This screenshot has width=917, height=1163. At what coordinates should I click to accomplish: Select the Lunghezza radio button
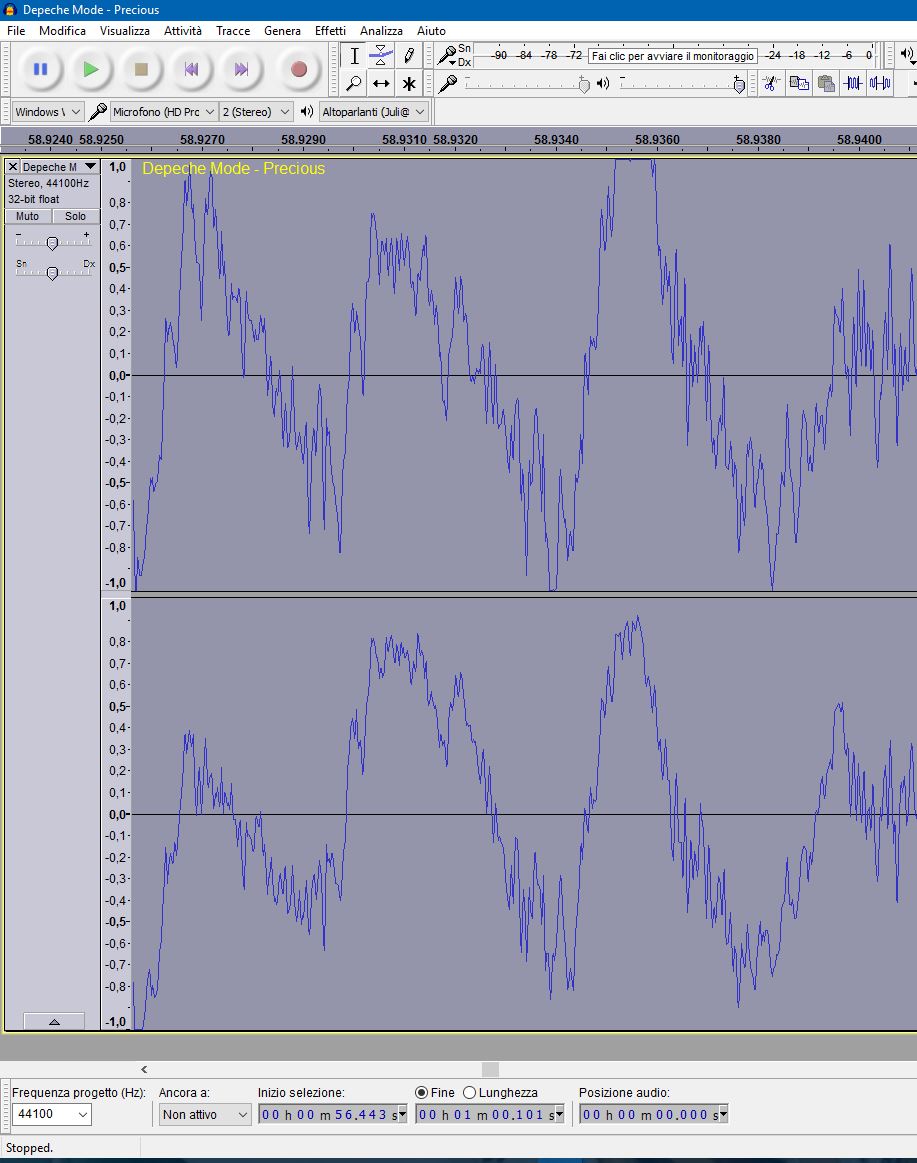[x=469, y=1093]
